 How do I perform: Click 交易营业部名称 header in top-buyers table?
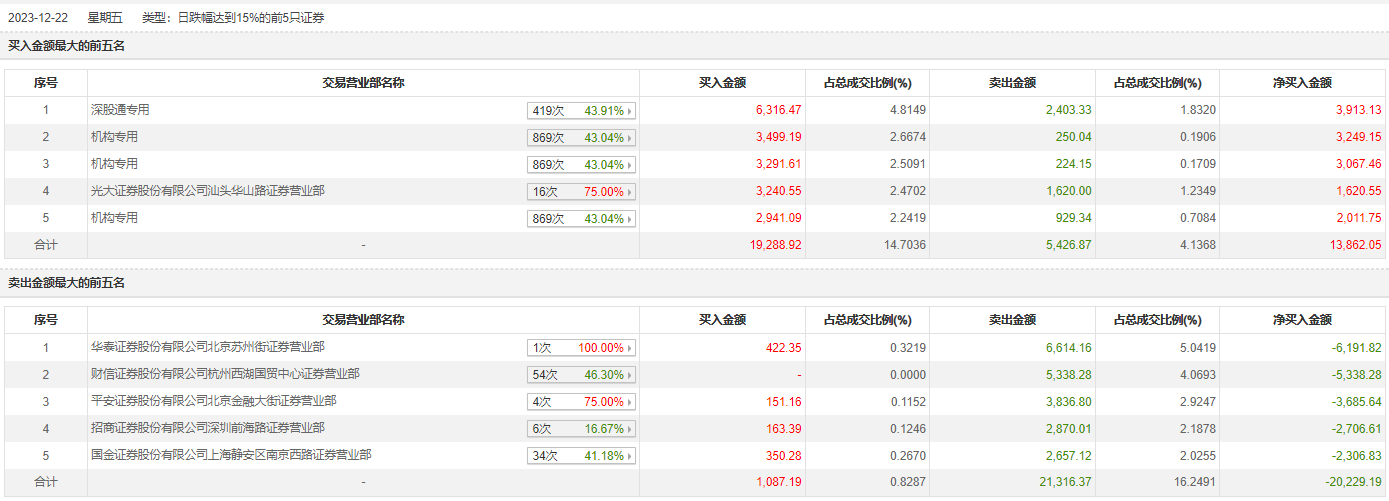click(363, 83)
